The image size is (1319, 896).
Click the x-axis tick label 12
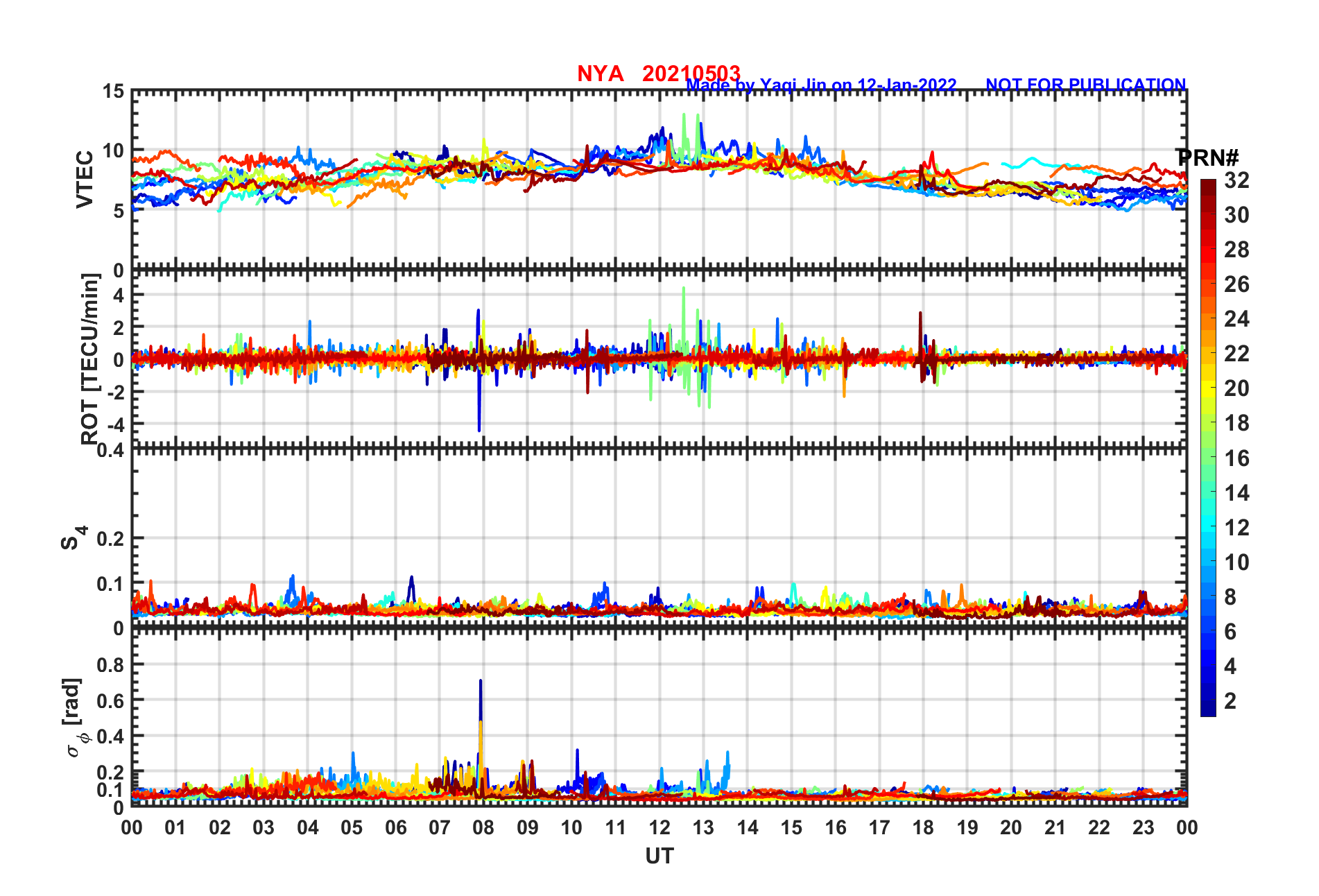click(x=659, y=827)
